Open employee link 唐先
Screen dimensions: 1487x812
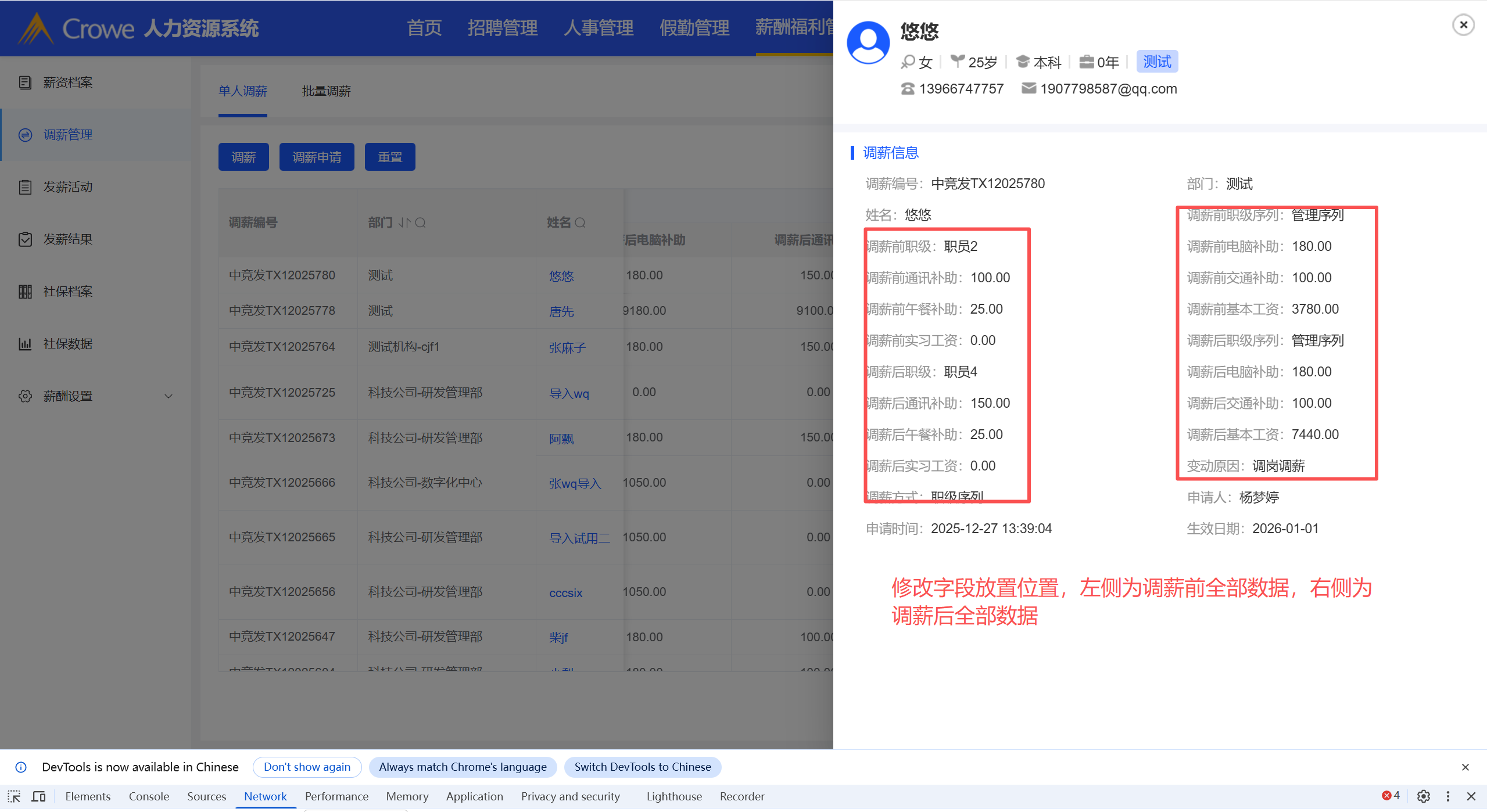(x=561, y=311)
